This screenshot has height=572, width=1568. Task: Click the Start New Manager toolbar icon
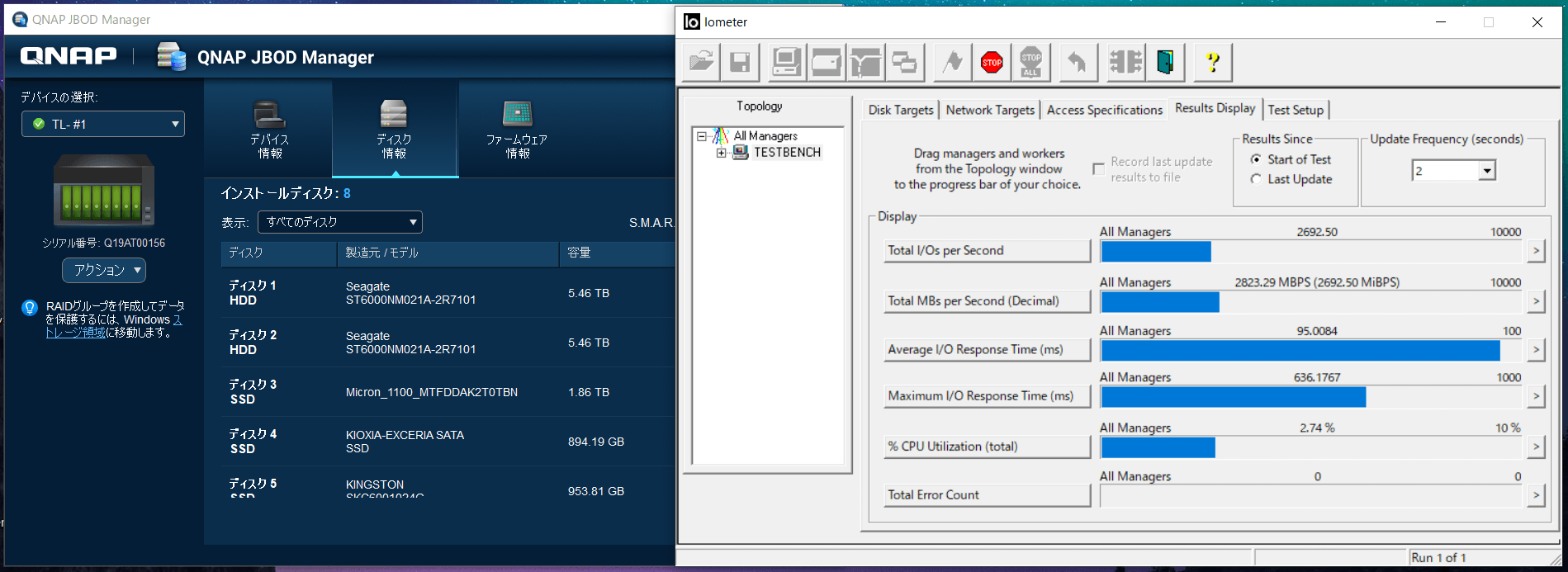point(786,62)
